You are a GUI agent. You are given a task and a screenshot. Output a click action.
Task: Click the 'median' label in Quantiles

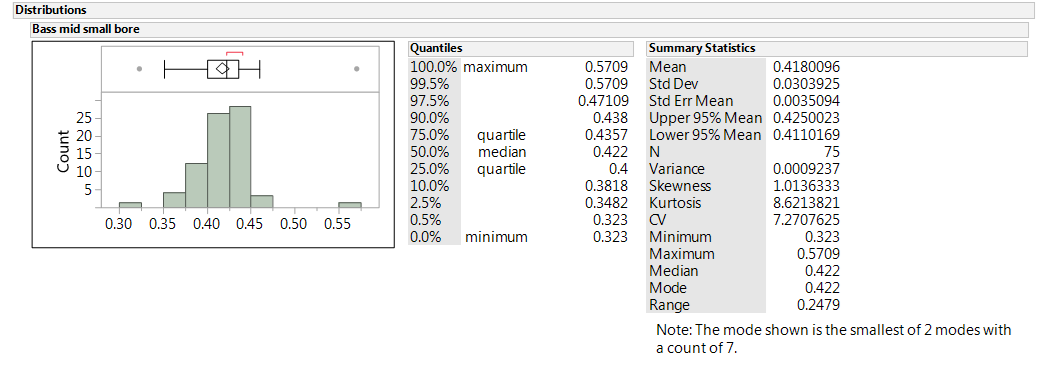pyautogui.click(x=501, y=152)
